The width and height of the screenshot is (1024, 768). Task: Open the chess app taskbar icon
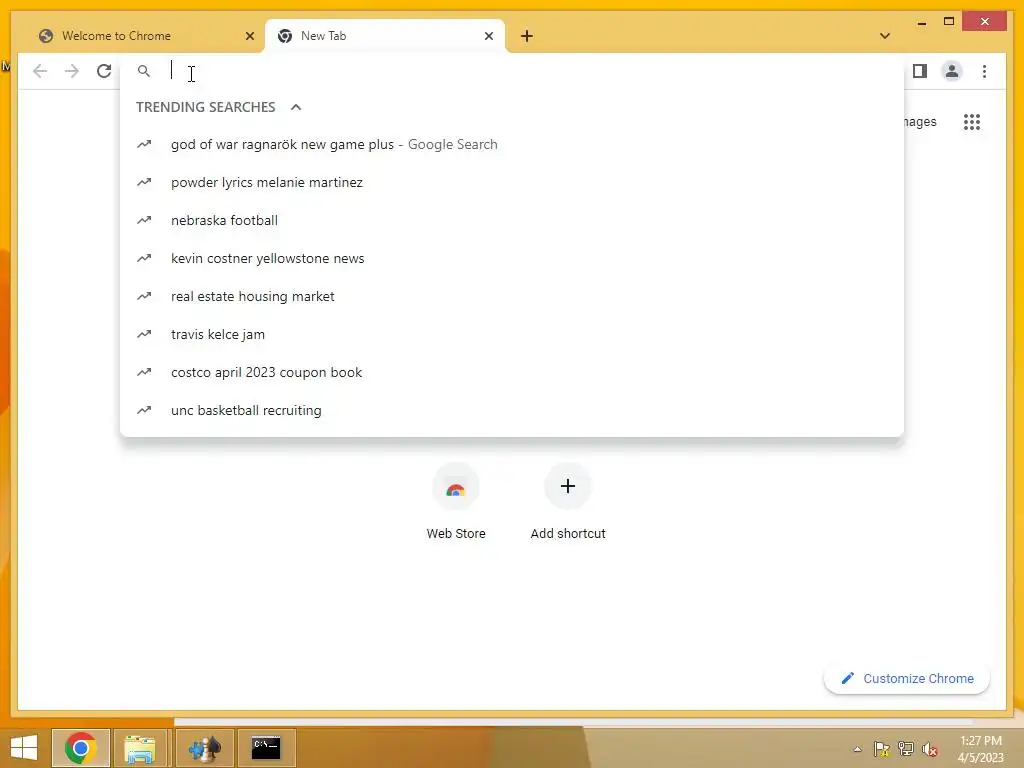(x=204, y=748)
